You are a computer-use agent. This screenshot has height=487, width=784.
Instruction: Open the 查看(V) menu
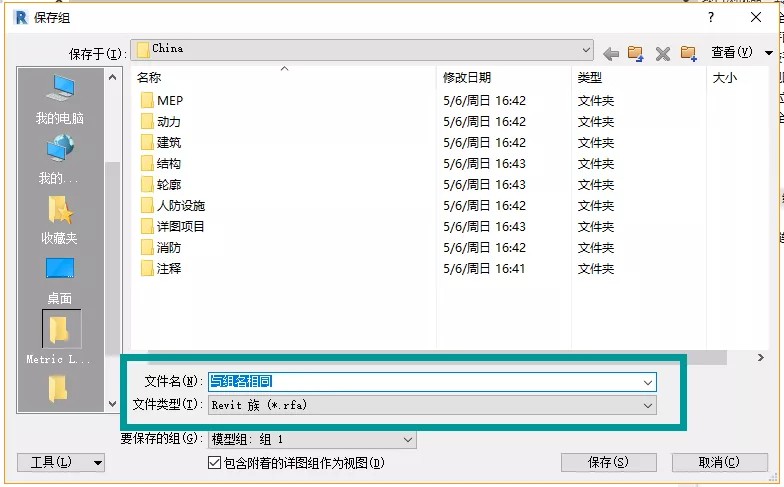point(732,52)
